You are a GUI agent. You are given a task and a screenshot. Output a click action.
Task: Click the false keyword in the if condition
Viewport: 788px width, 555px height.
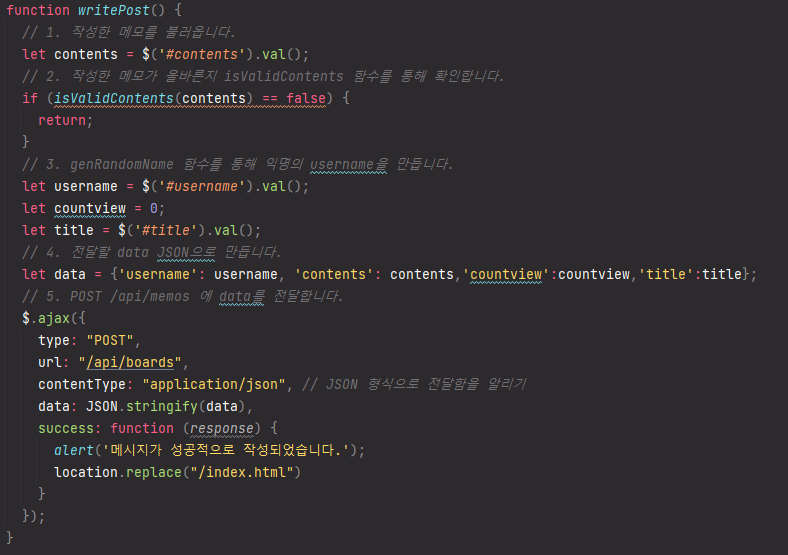tap(306, 98)
